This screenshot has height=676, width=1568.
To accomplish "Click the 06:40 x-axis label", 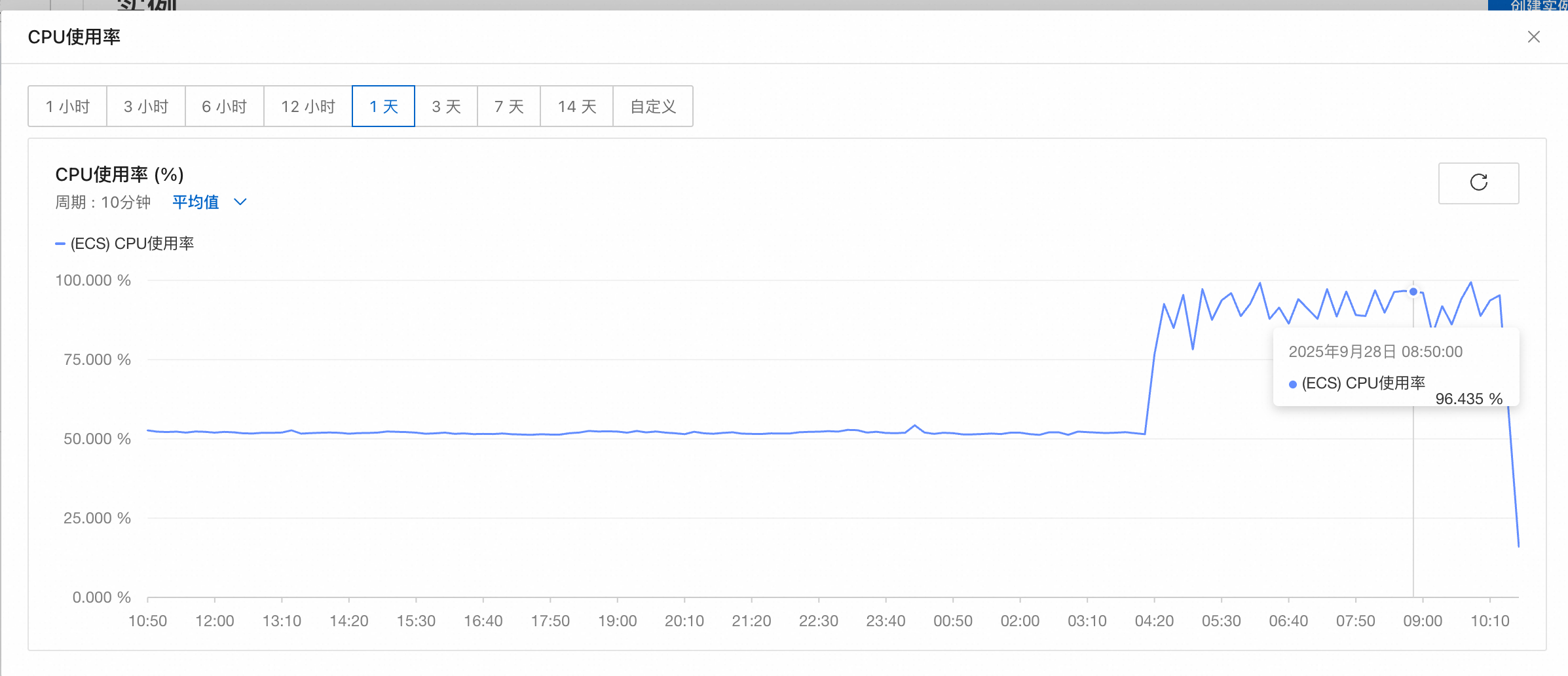I will [1288, 621].
